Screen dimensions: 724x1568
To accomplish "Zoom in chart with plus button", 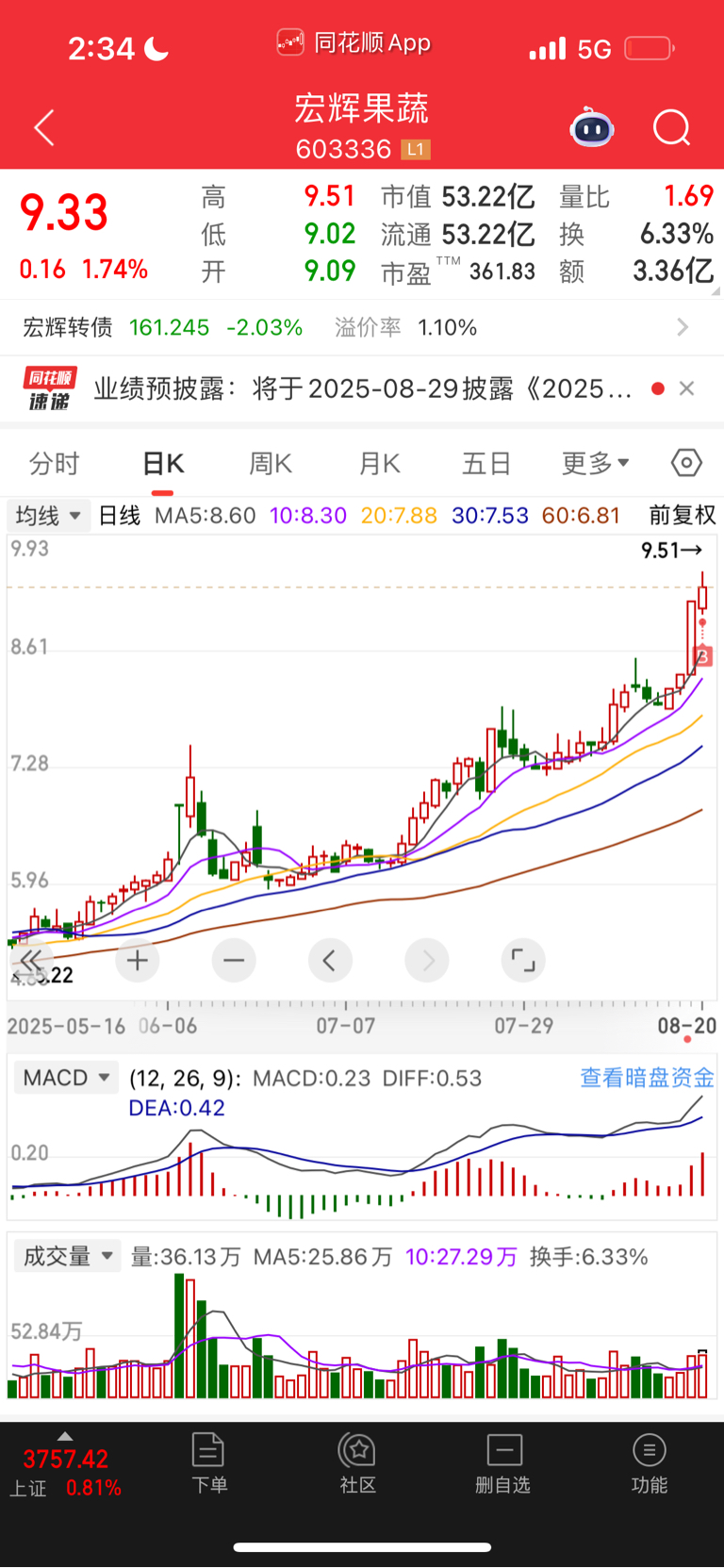I will (138, 961).
